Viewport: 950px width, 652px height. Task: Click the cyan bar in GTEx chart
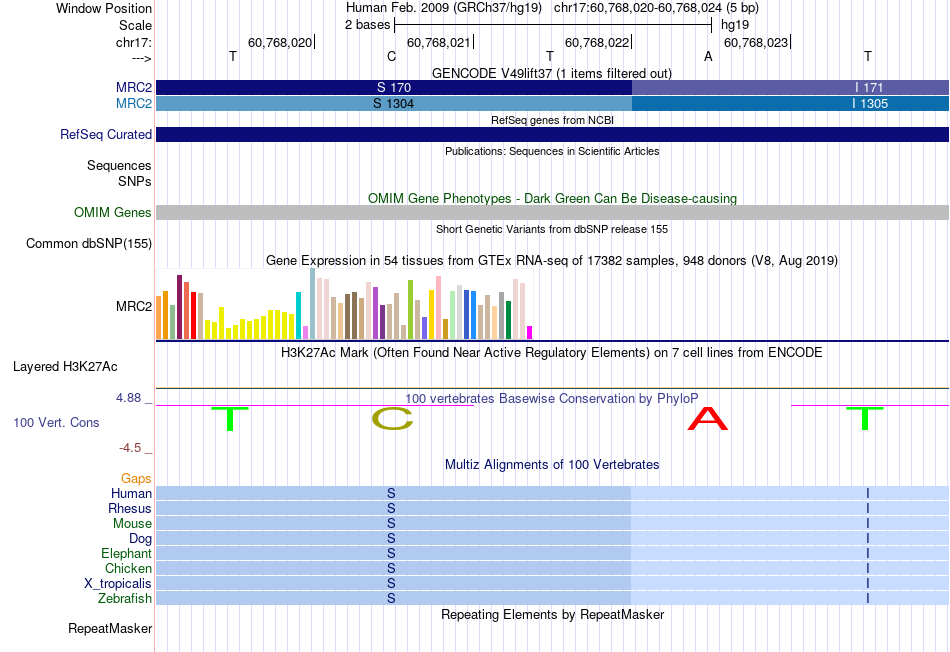pyautogui.click(x=298, y=315)
